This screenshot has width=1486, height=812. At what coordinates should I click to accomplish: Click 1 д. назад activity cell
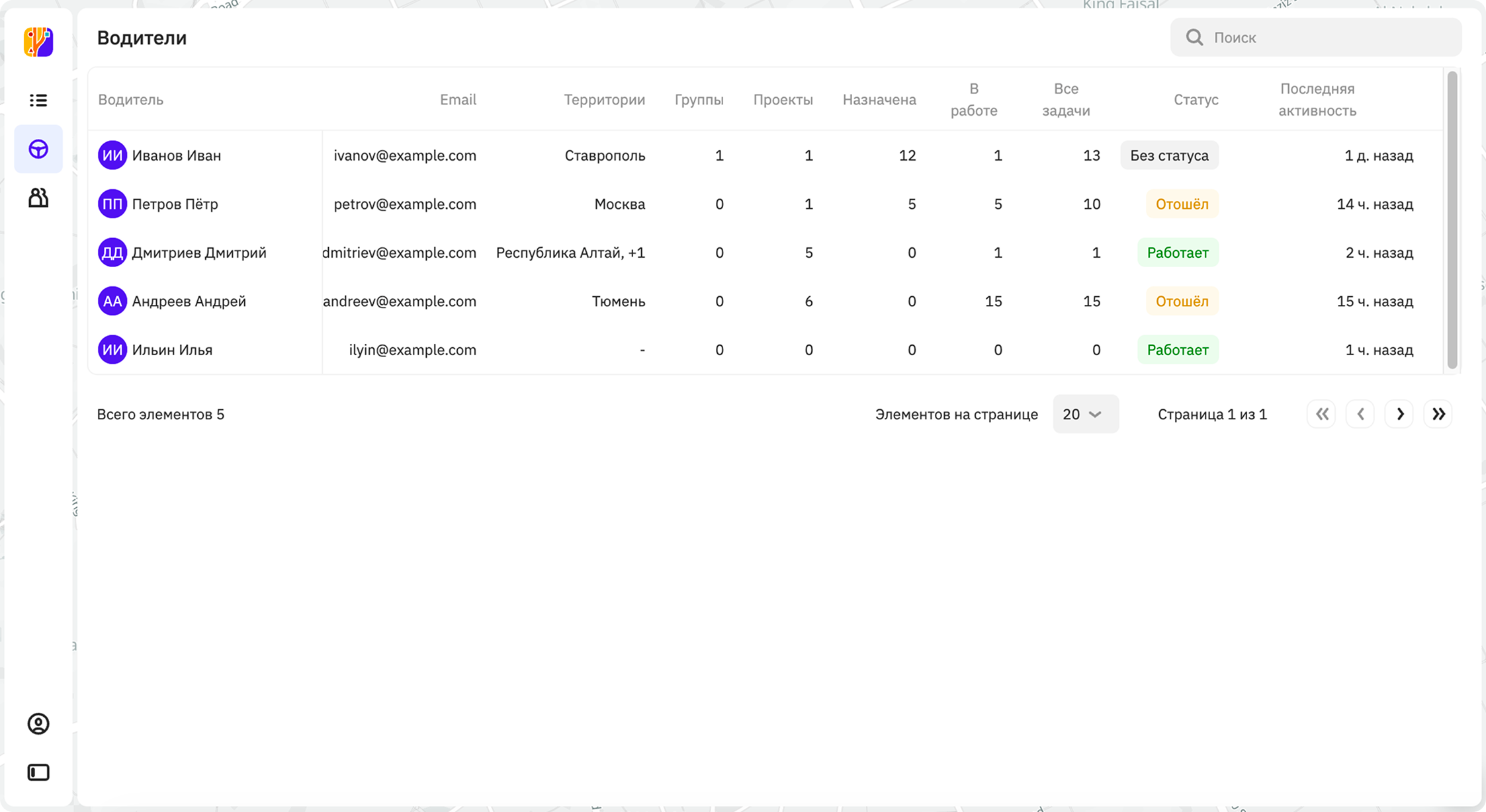pos(1379,155)
